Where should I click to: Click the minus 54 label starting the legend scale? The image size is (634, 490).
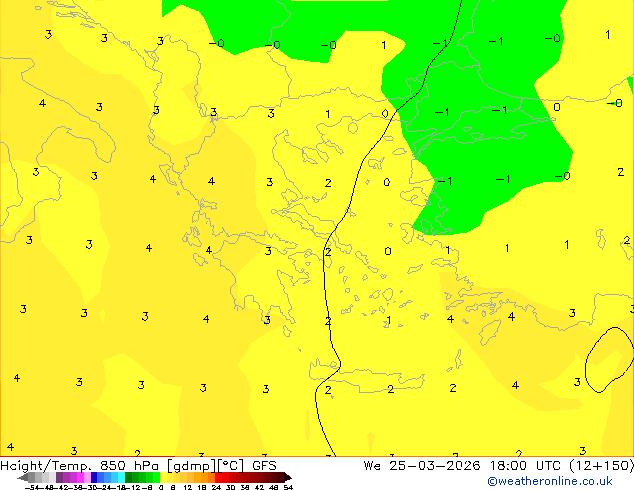32,488
